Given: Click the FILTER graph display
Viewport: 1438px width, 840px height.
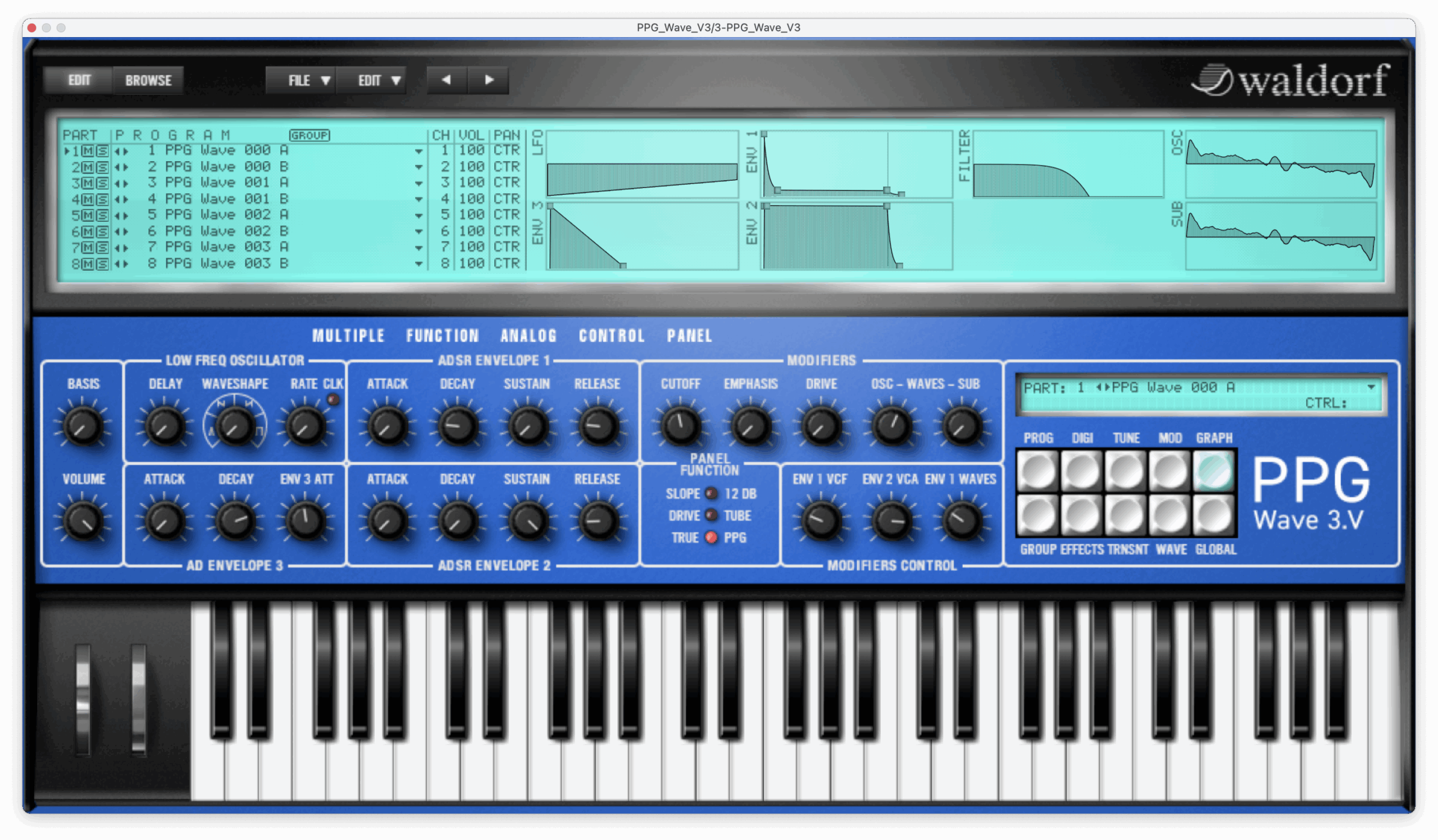Looking at the screenshot, I should (x=1068, y=164).
